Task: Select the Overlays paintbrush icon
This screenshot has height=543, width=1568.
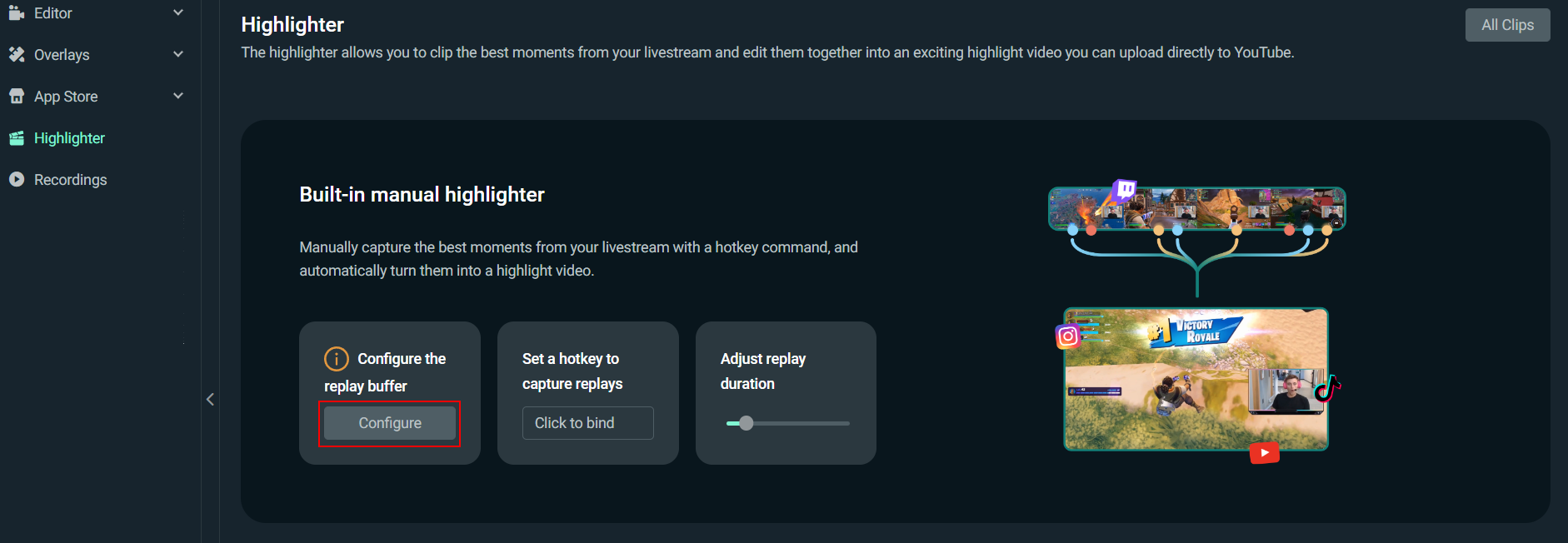Action: (x=17, y=54)
